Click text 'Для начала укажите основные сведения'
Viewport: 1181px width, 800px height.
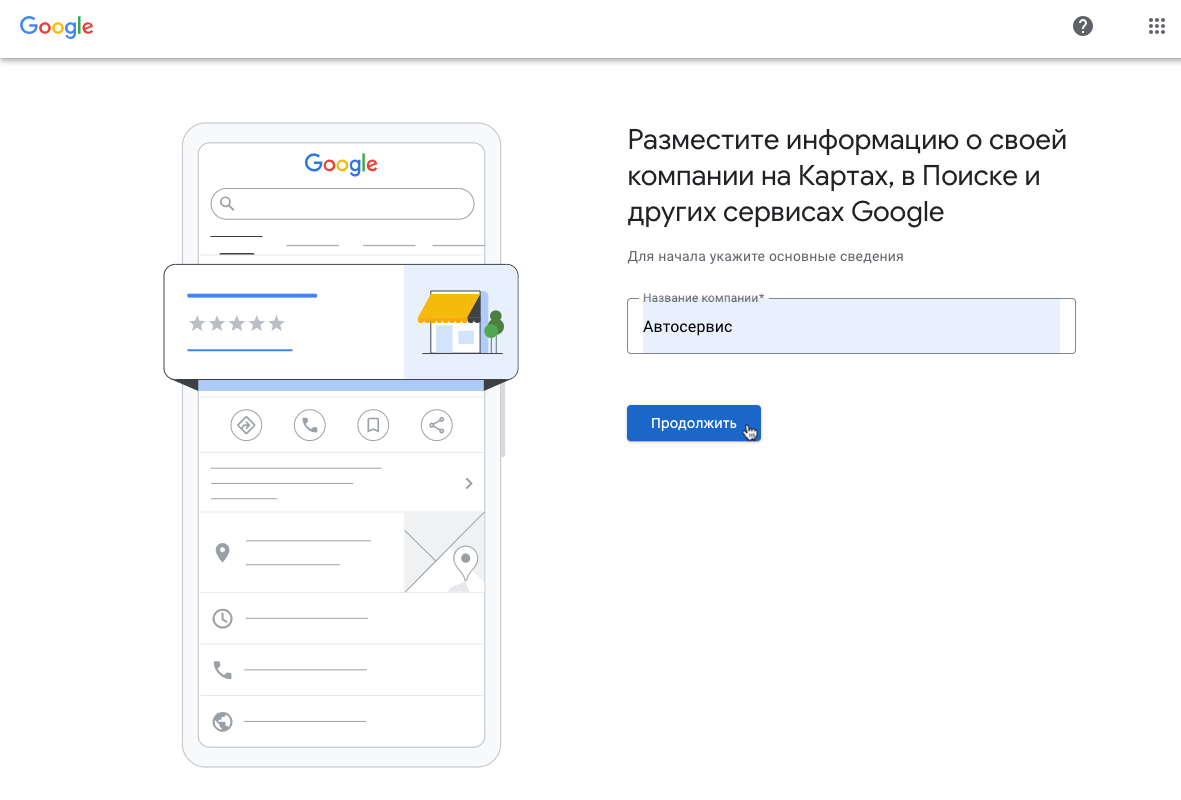point(765,256)
